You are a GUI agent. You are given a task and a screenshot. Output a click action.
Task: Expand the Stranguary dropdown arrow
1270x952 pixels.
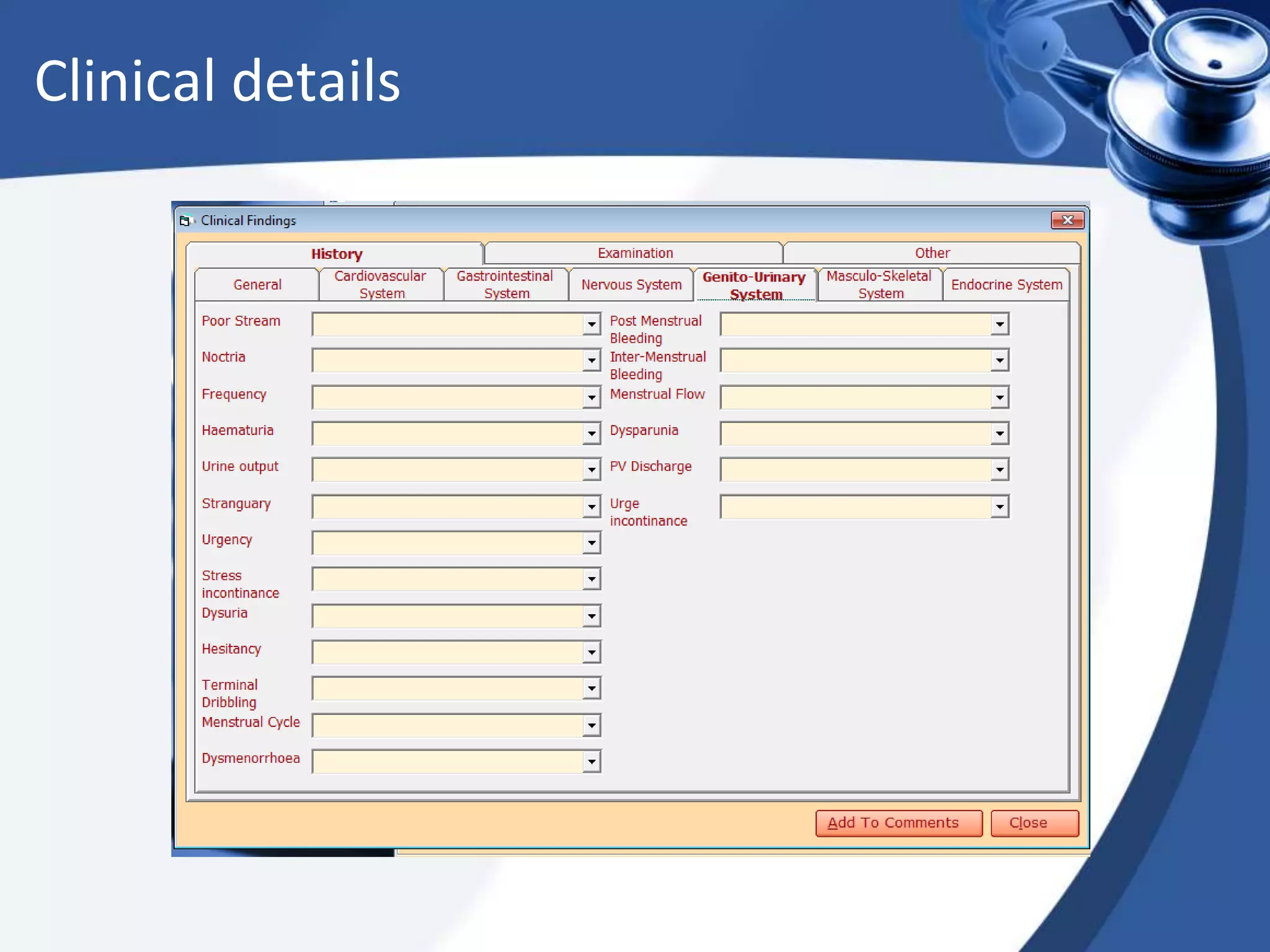click(x=592, y=506)
